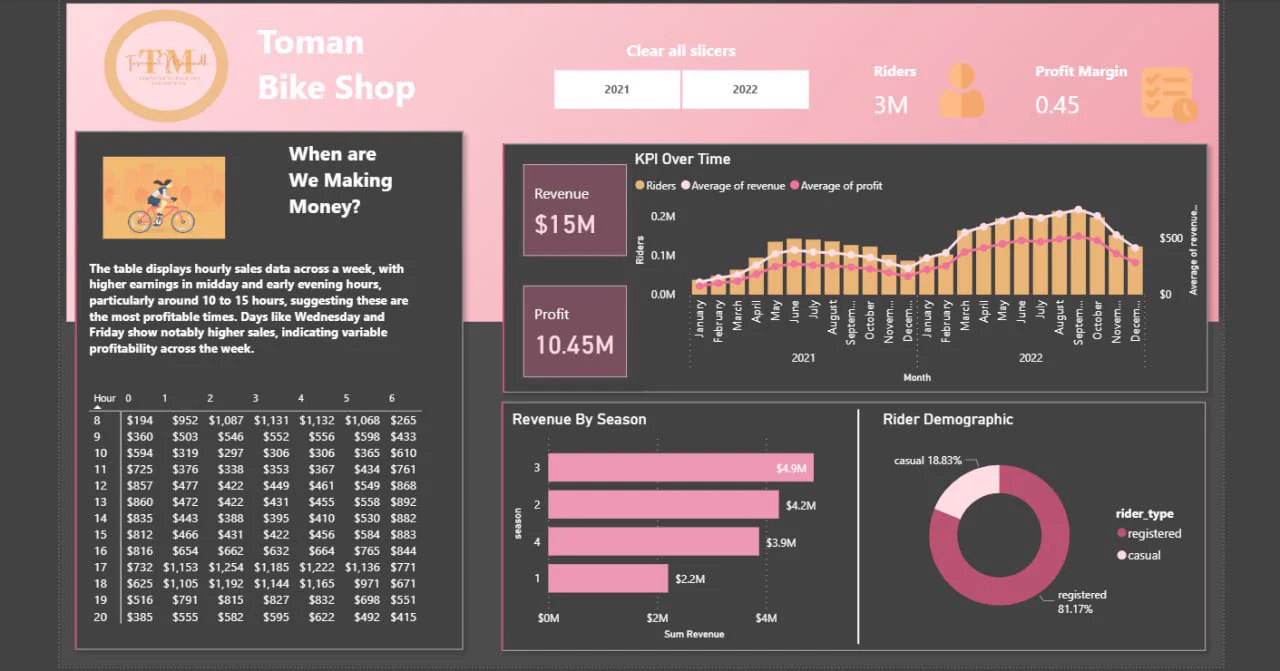Click the $194 table cell
Screen dimensions: 1280x671
(x=140, y=421)
